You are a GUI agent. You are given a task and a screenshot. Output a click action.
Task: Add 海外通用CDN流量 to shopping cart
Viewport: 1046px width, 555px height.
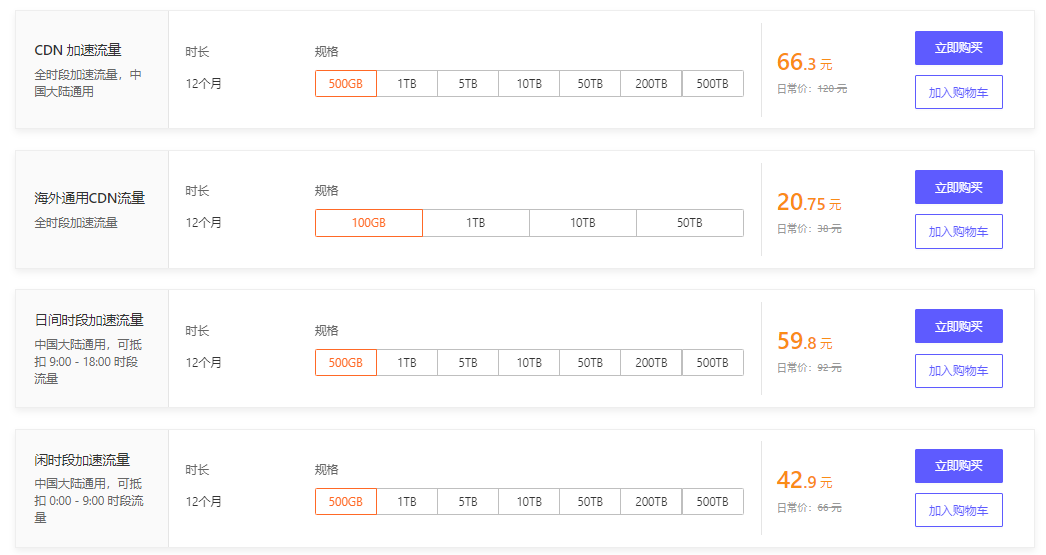click(958, 231)
